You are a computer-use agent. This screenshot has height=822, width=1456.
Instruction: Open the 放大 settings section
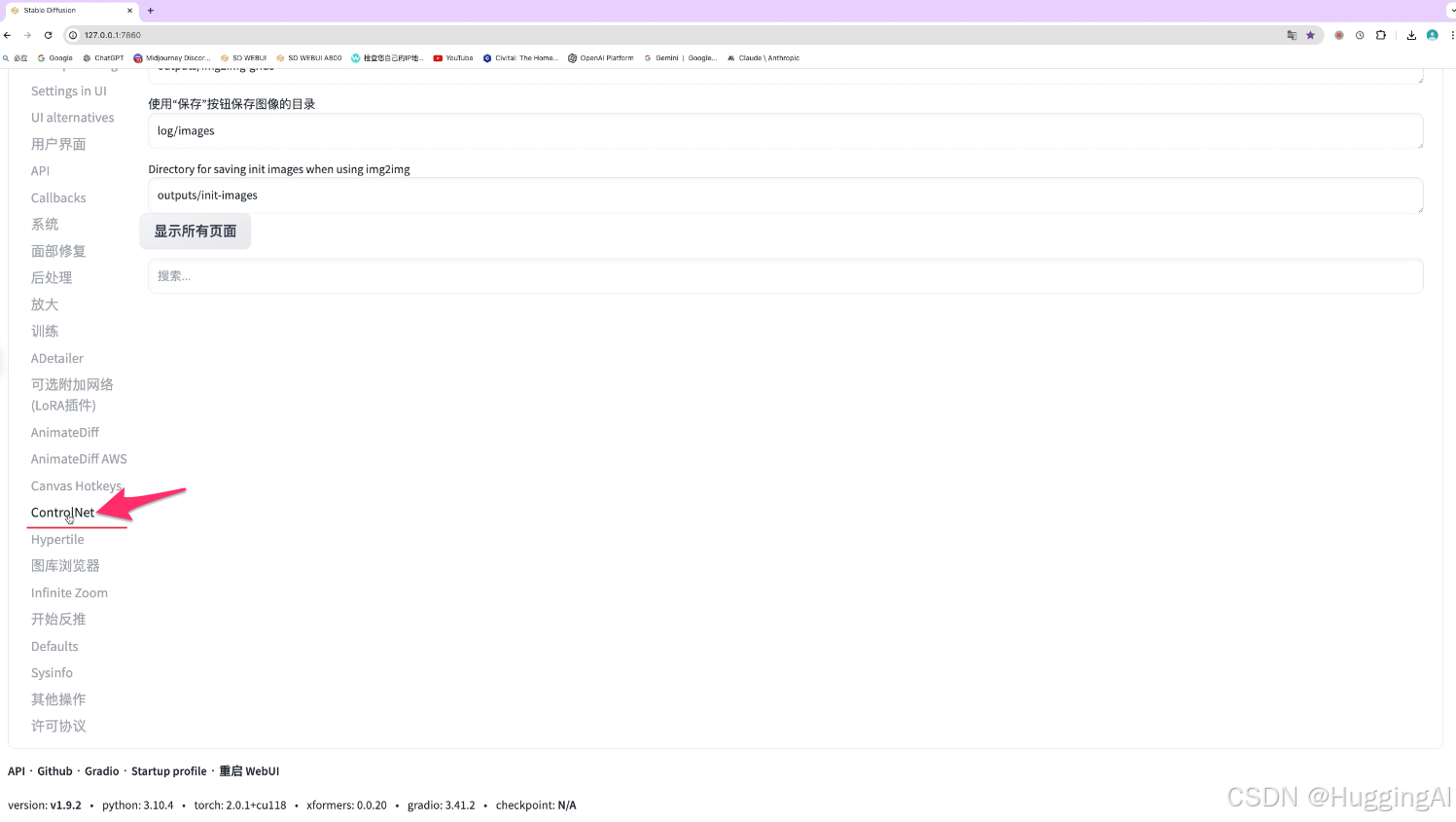point(45,304)
